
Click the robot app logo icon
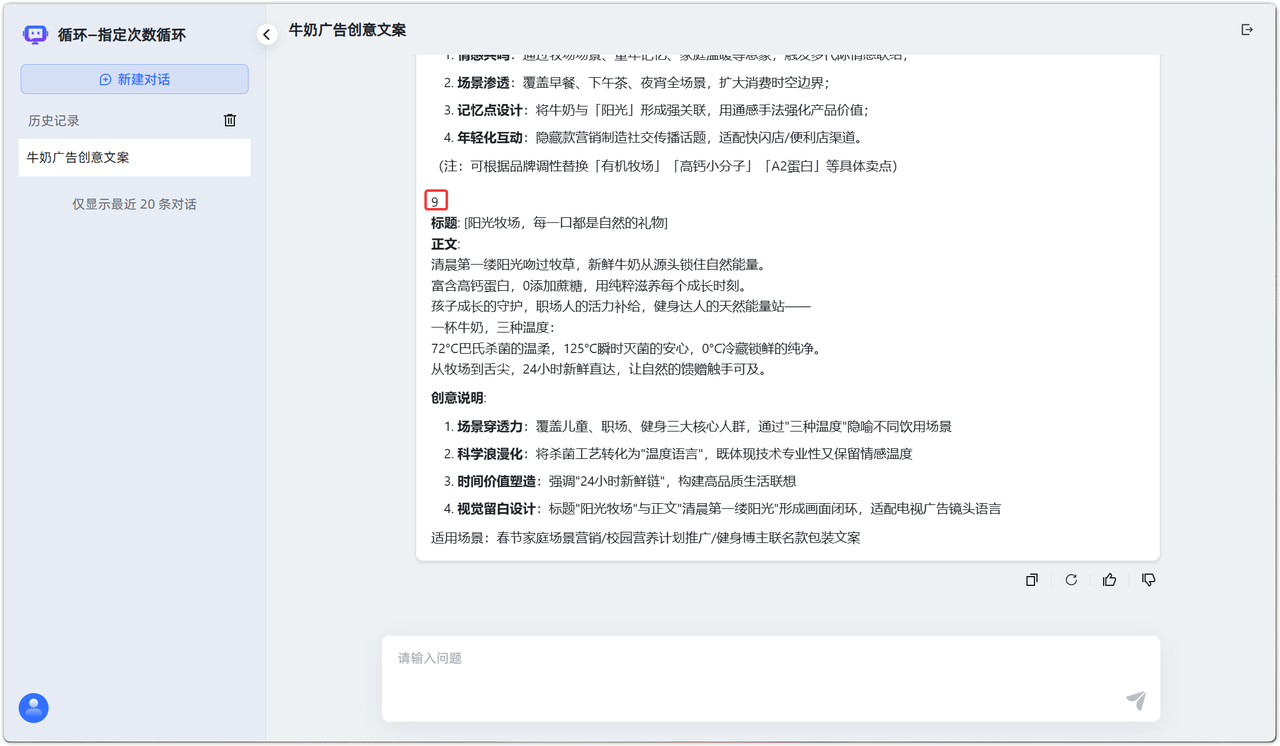tap(36, 35)
